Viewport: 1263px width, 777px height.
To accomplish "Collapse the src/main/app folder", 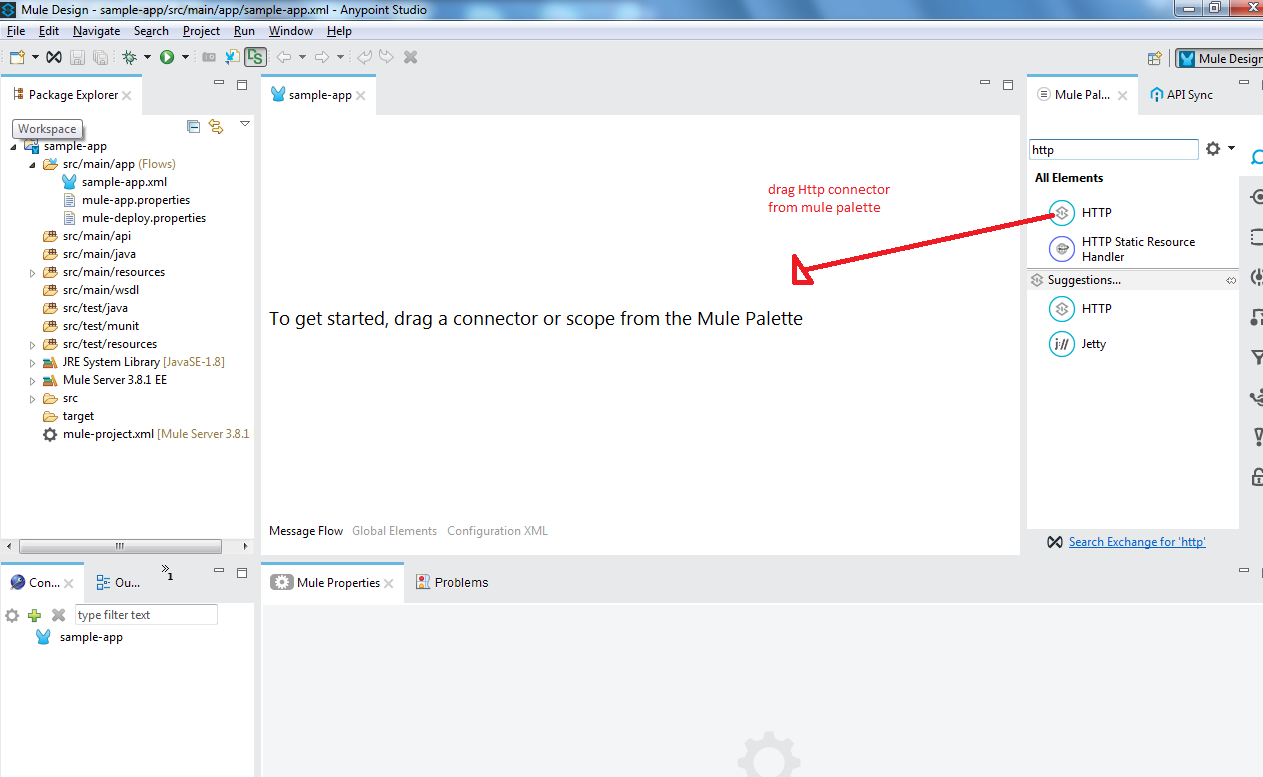I will point(32,165).
